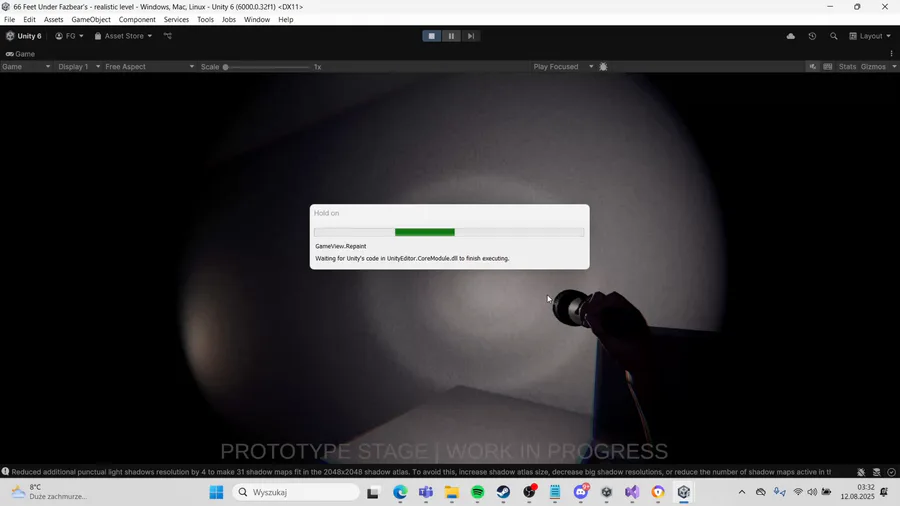Click the Unity 6 logo button
900x506 pixels.
point(24,36)
